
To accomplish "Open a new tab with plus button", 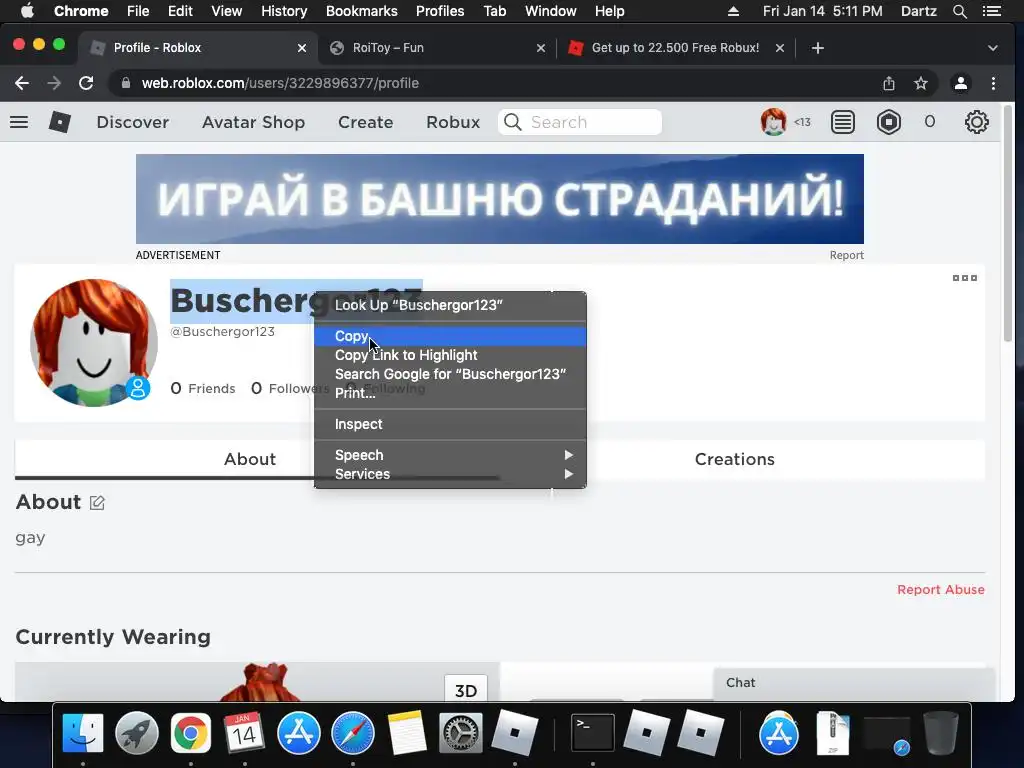I will (x=818, y=48).
